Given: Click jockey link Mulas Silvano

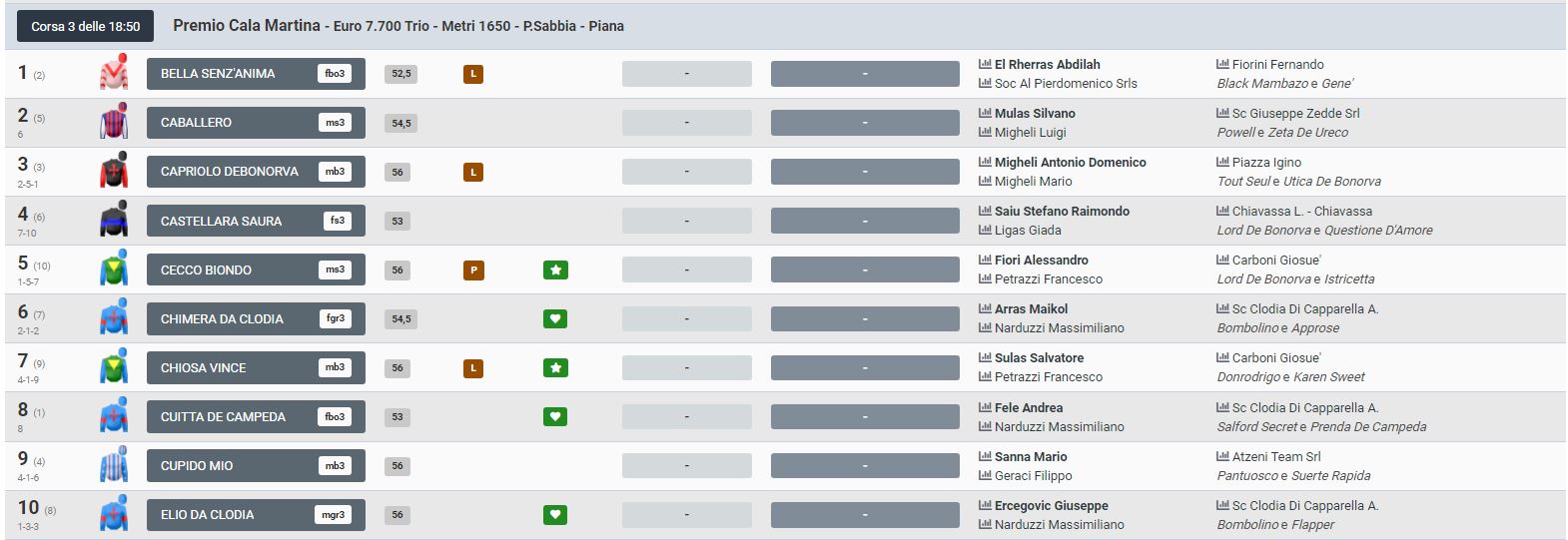Looking at the screenshot, I should pyautogui.click(x=1035, y=113).
